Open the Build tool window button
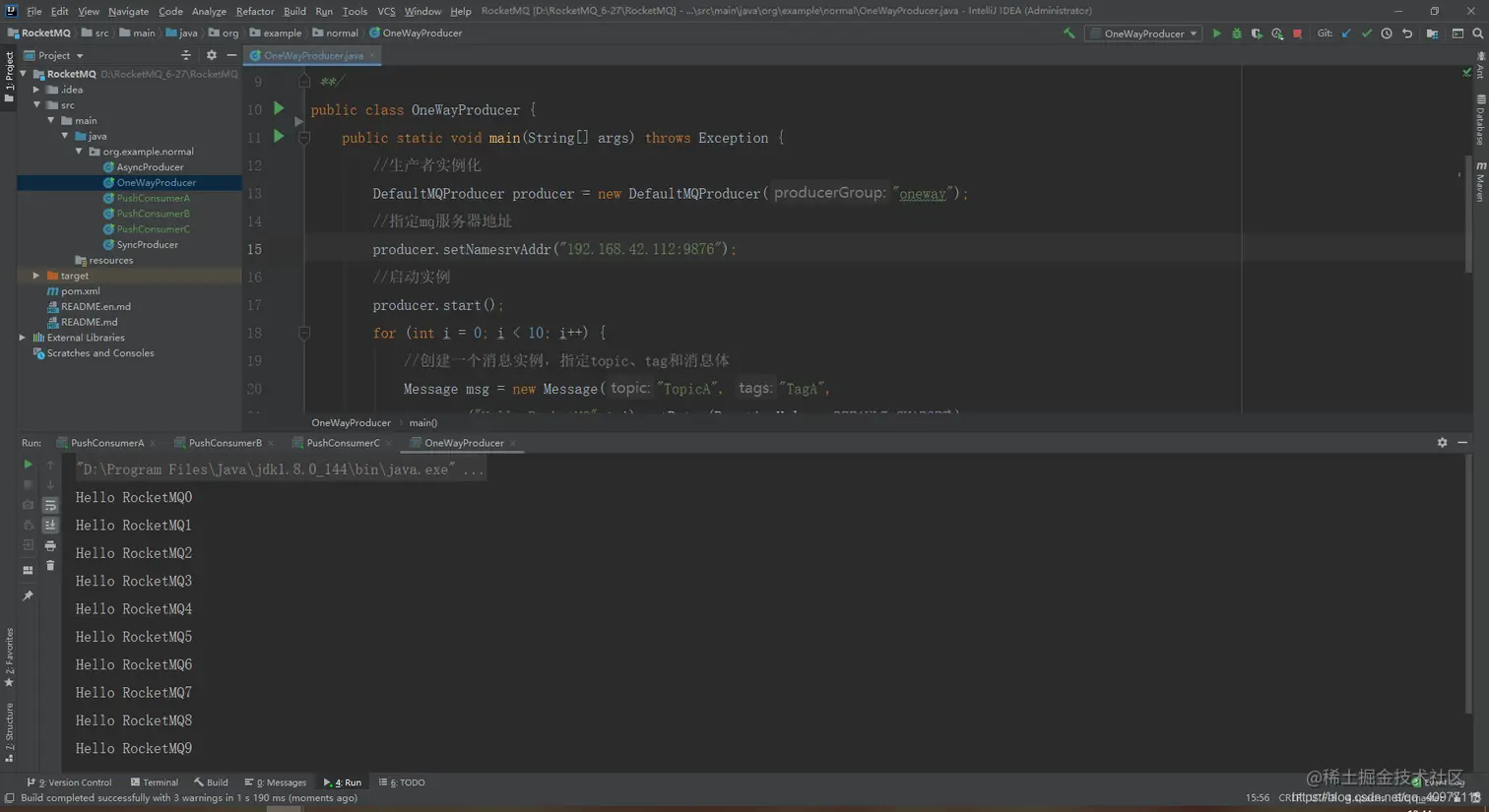Screen dimensions: 1489x812 [211, 782]
